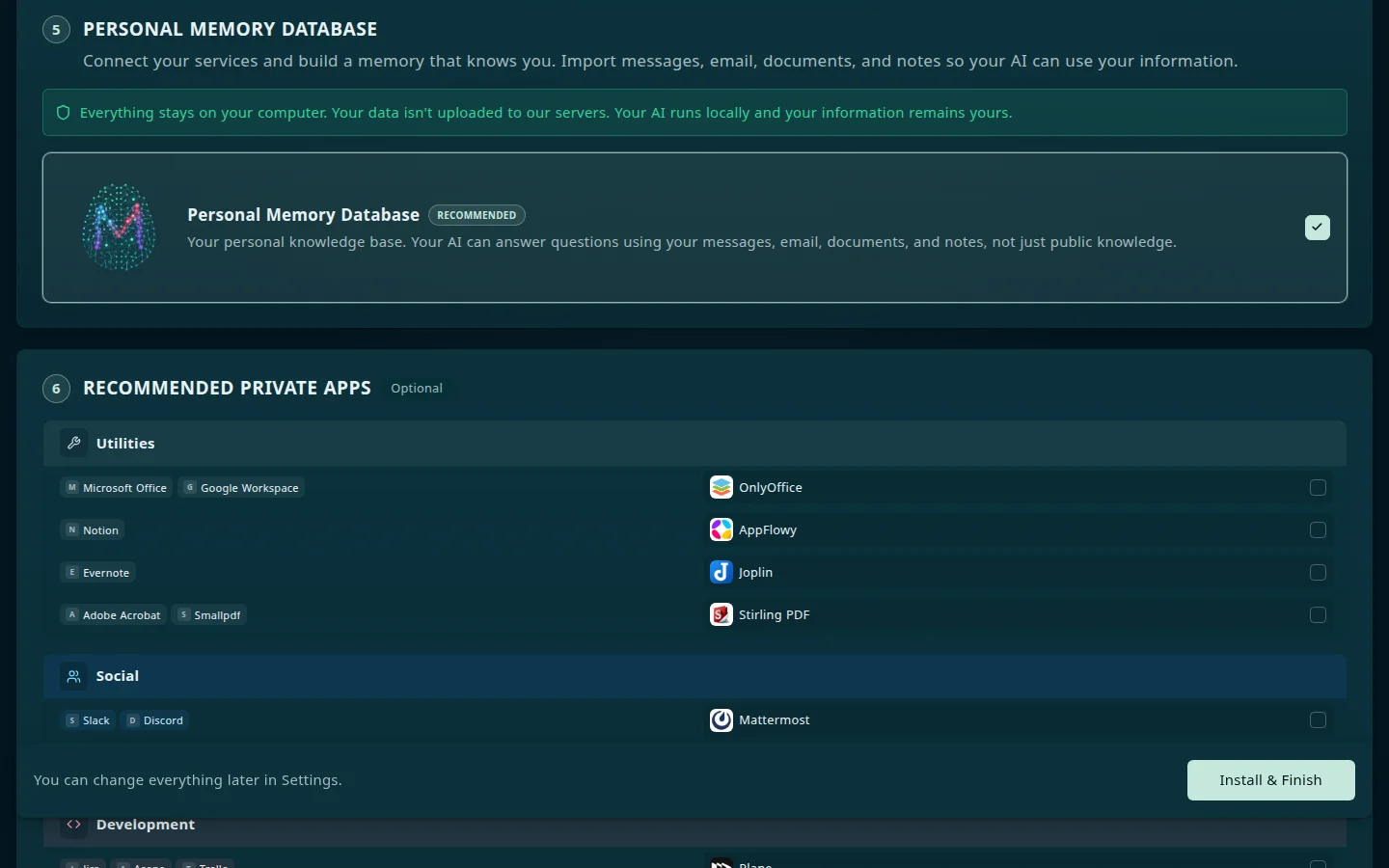1389x868 pixels.
Task: Click the AppFlowy label text
Action: [768, 530]
